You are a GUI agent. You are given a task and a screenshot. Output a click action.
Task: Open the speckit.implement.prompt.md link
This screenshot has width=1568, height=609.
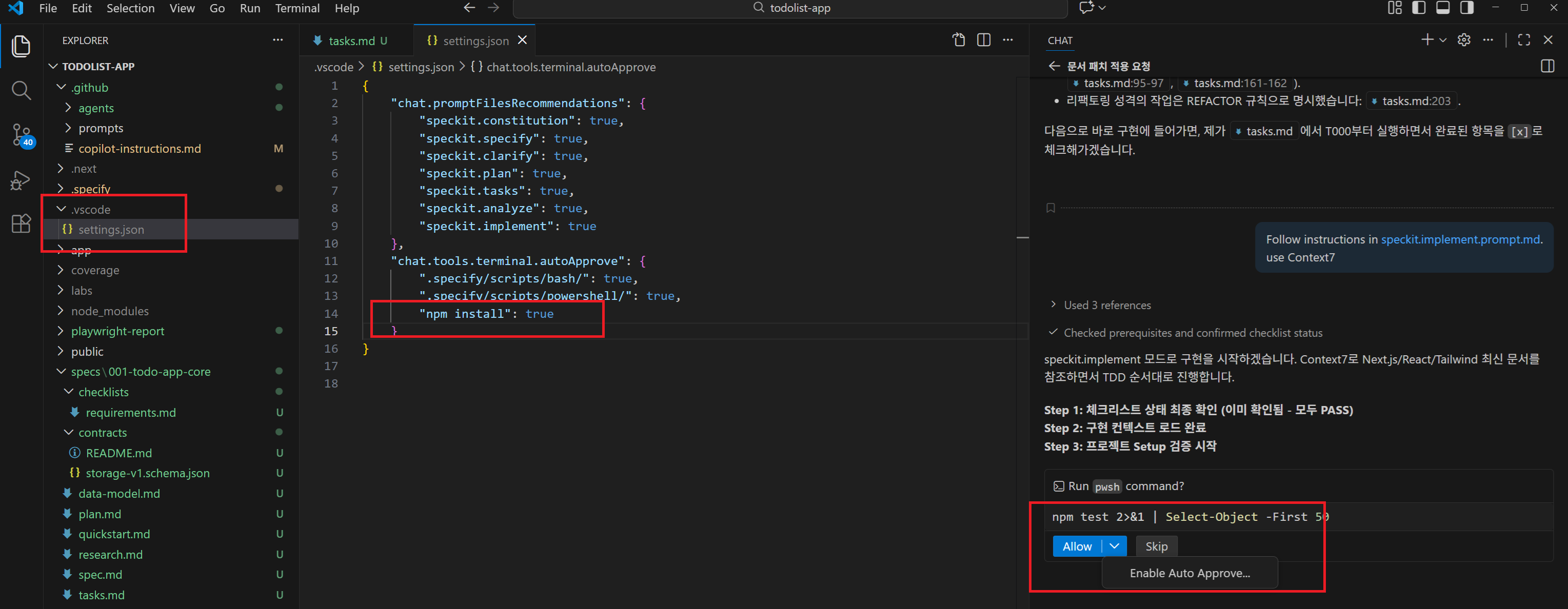coord(1460,239)
